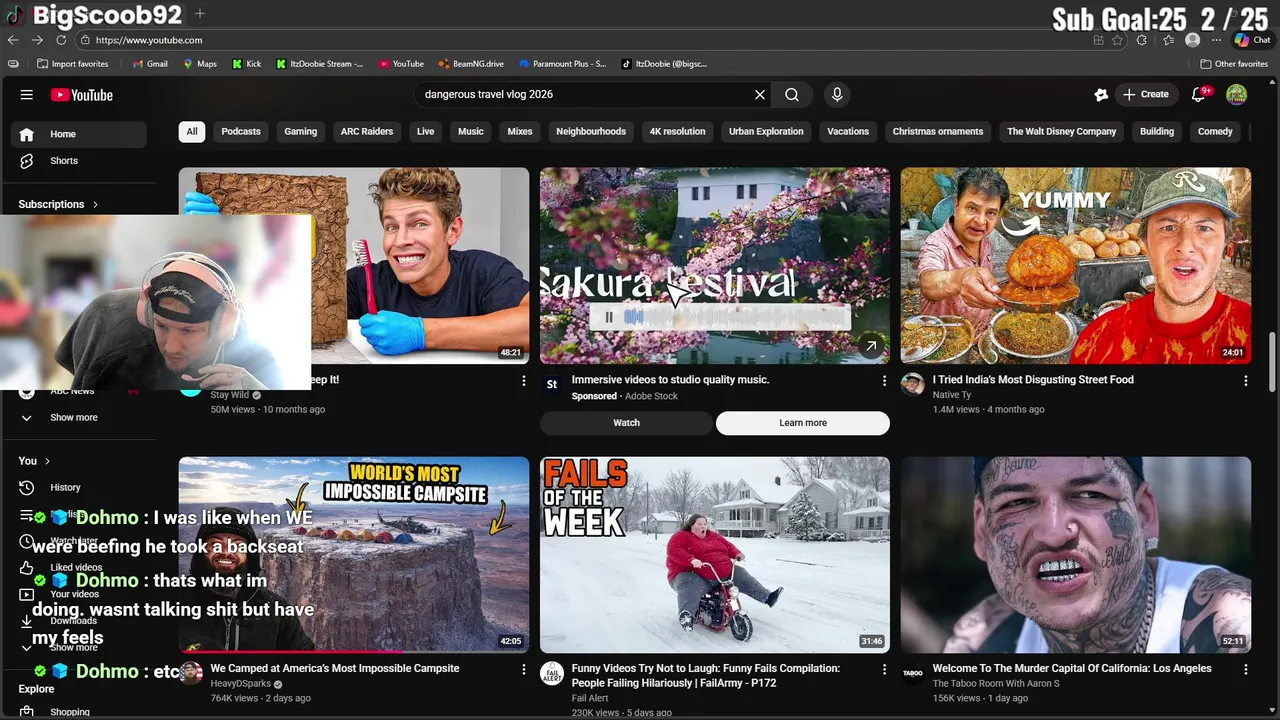The image size is (1280, 720).
Task: Open the browser Chat copilot button
Action: pyautogui.click(x=1252, y=40)
